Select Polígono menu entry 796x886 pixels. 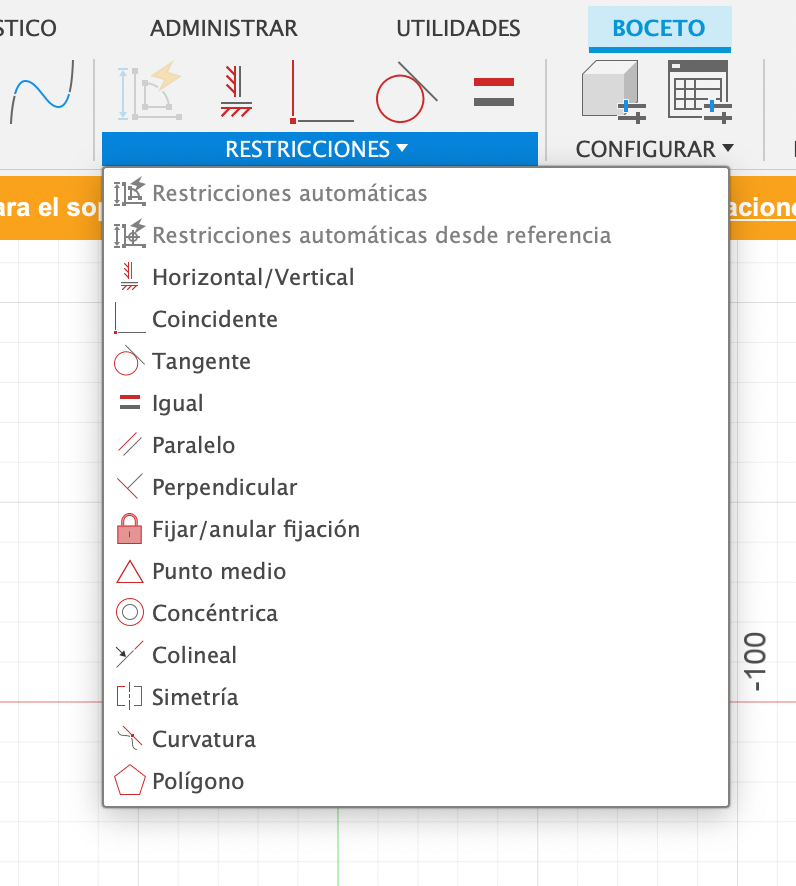point(198,781)
